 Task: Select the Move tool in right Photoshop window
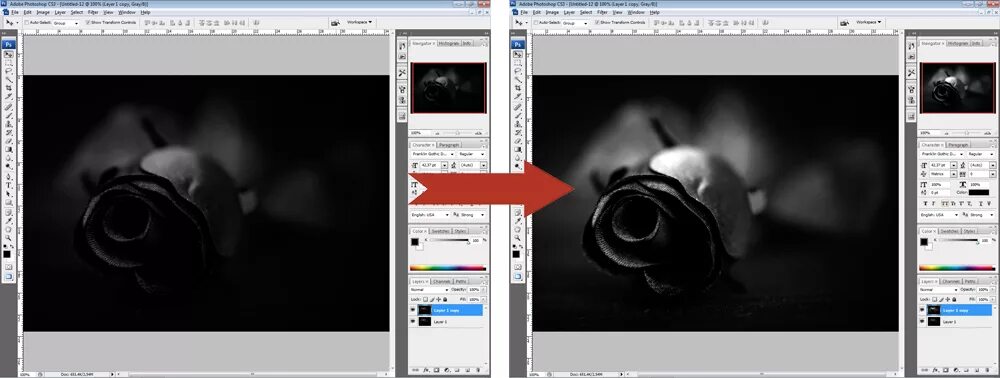[518, 55]
